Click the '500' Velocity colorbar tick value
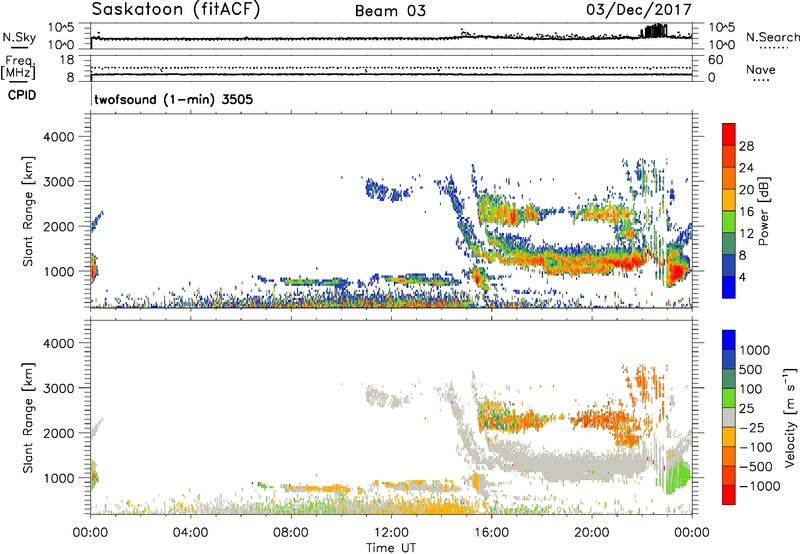800x554 pixels. [751, 369]
